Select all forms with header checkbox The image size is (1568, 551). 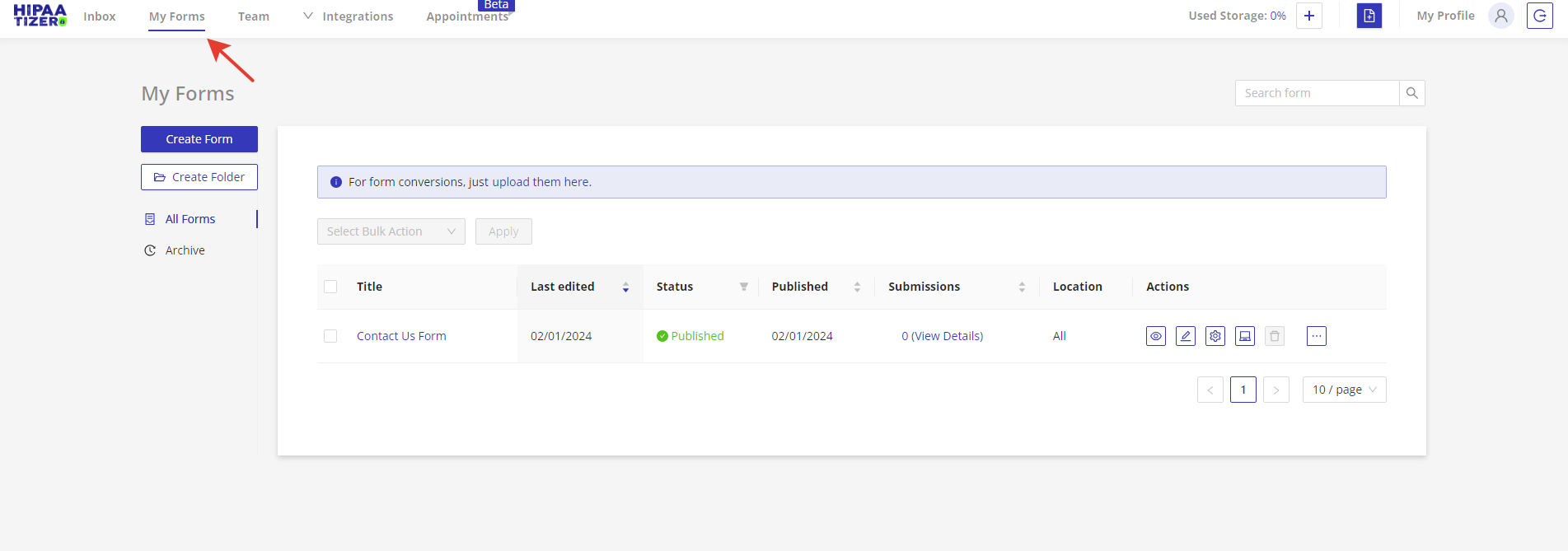point(330,287)
